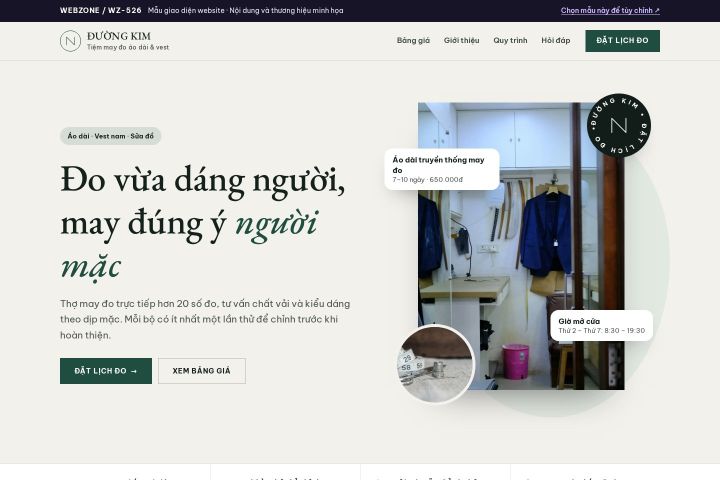Image resolution: width=720 pixels, height=480 pixels.
Task: Click the headline 'Đo vừa dáng người,'
Action: (x=202, y=181)
